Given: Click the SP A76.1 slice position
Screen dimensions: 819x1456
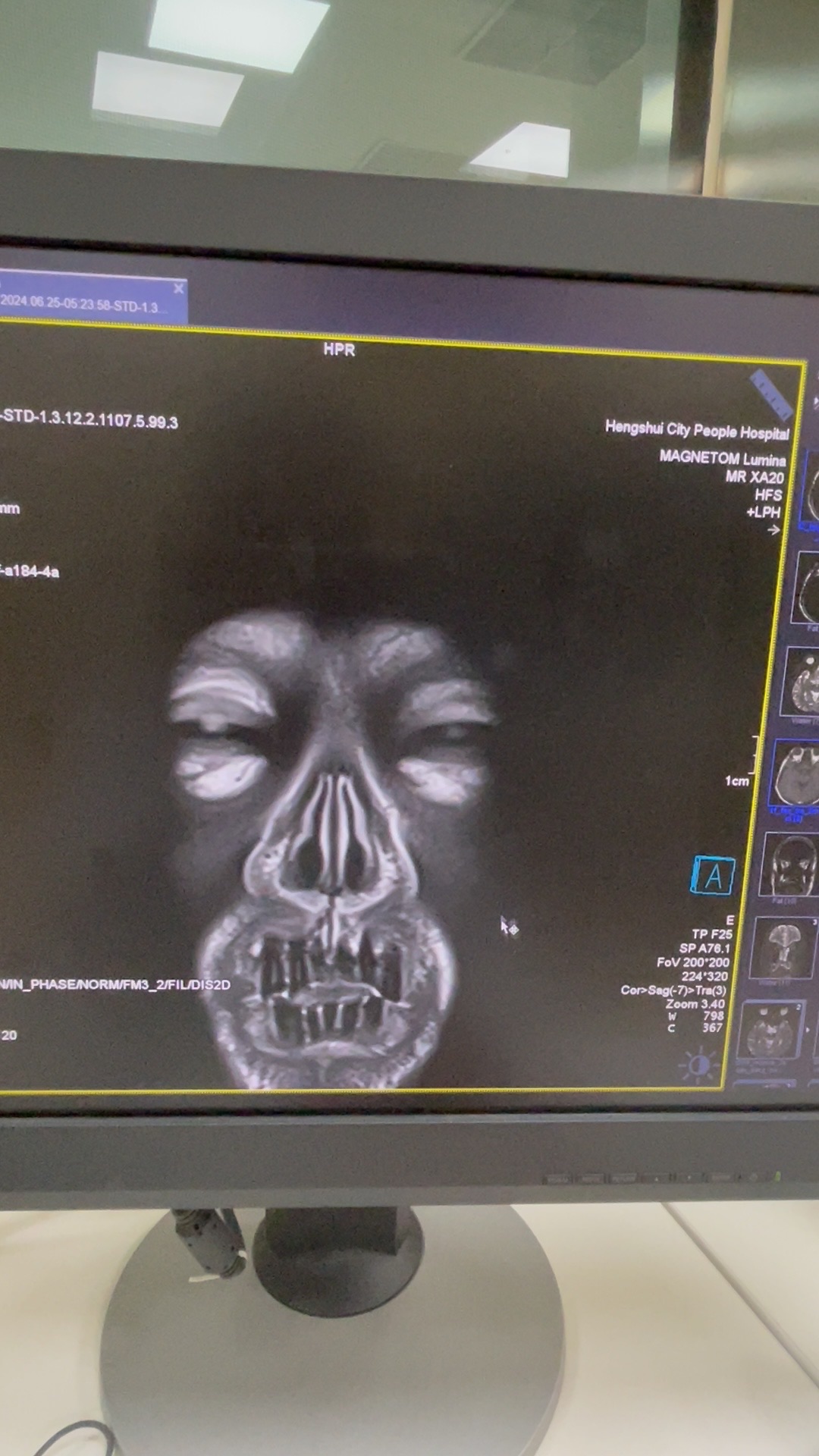Looking at the screenshot, I should 704,948.
